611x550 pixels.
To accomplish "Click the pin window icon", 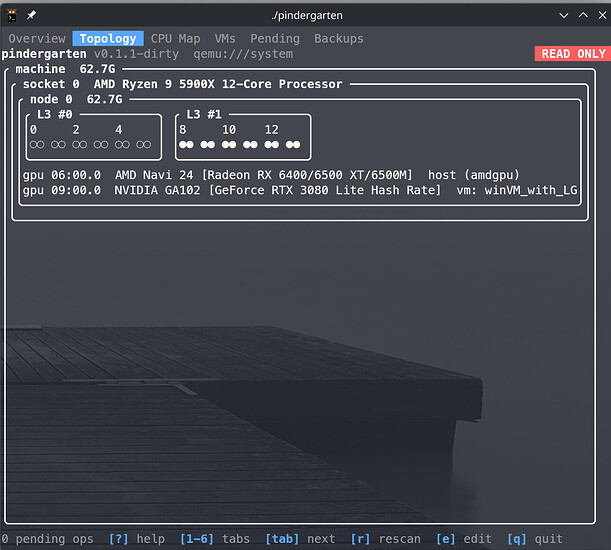I will 31,15.
